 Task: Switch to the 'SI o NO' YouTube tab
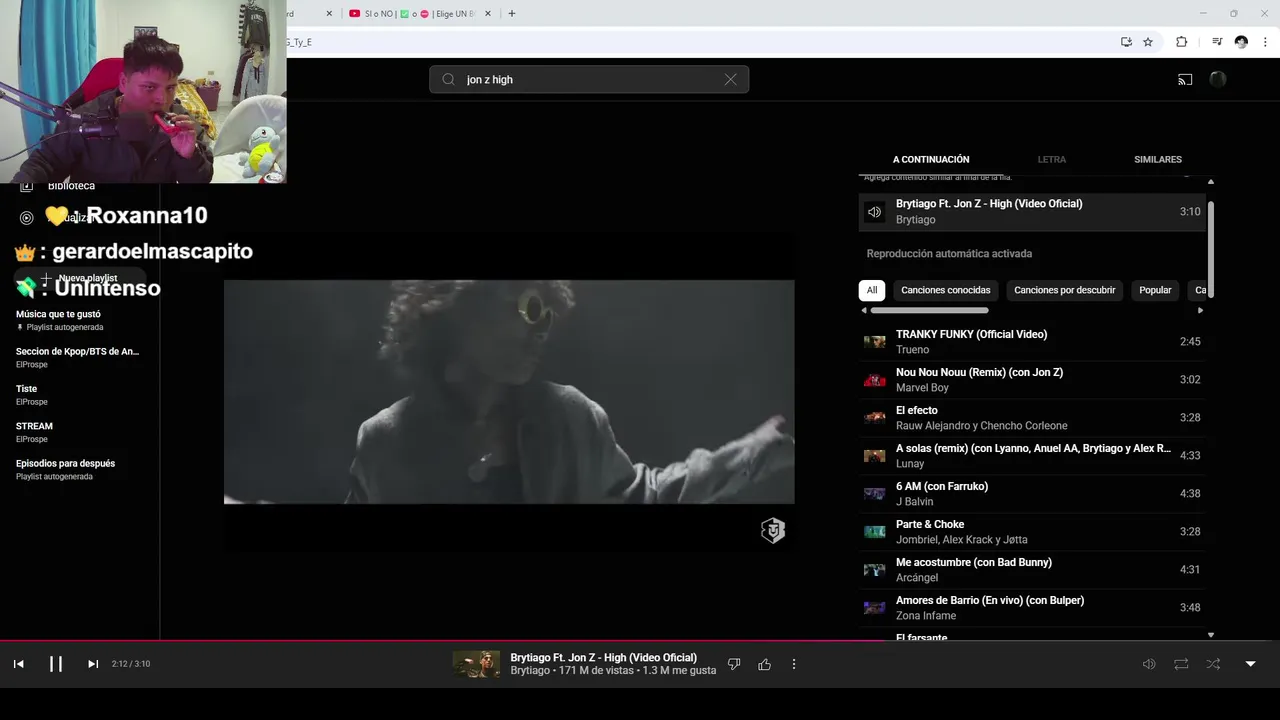[420, 14]
